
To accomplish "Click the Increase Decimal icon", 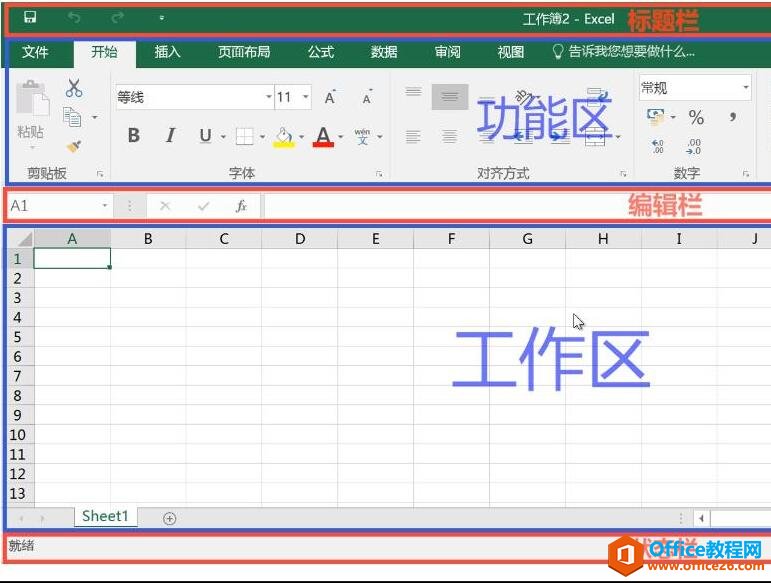I will point(657,147).
